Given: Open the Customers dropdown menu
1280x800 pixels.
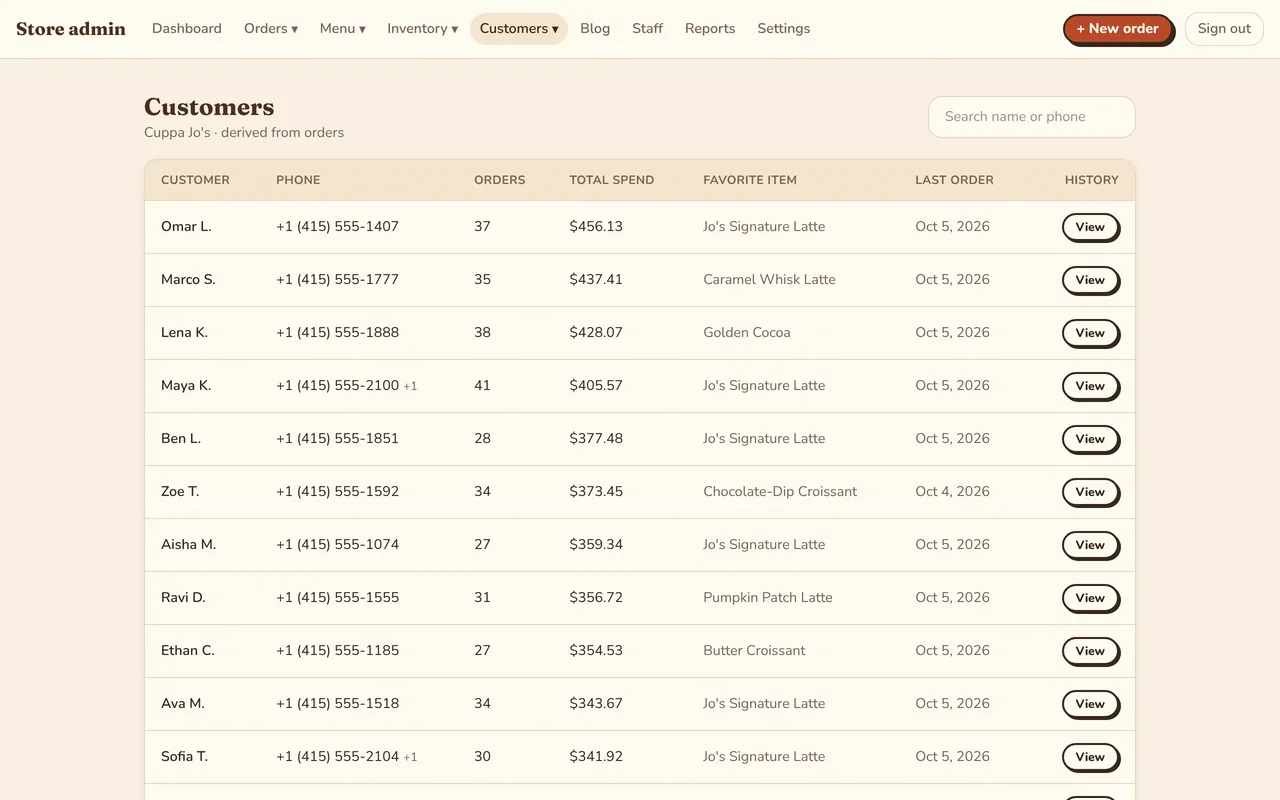Looking at the screenshot, I should (x=519, y=29).
